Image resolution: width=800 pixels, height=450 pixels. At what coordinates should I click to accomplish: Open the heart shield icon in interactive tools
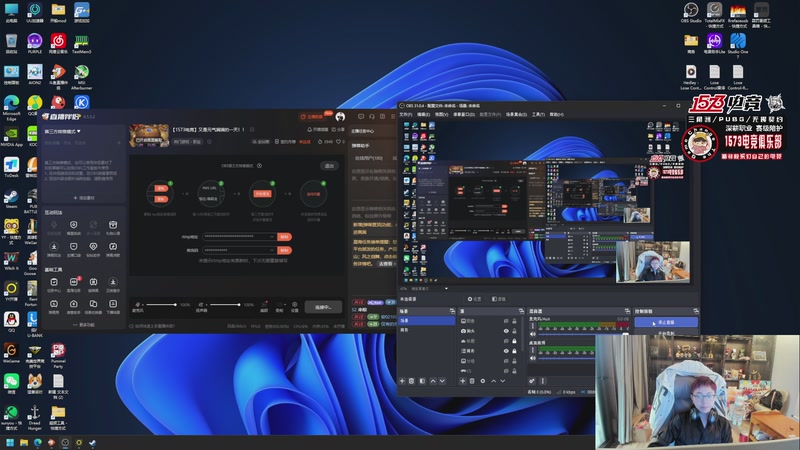tap(93, 247)
